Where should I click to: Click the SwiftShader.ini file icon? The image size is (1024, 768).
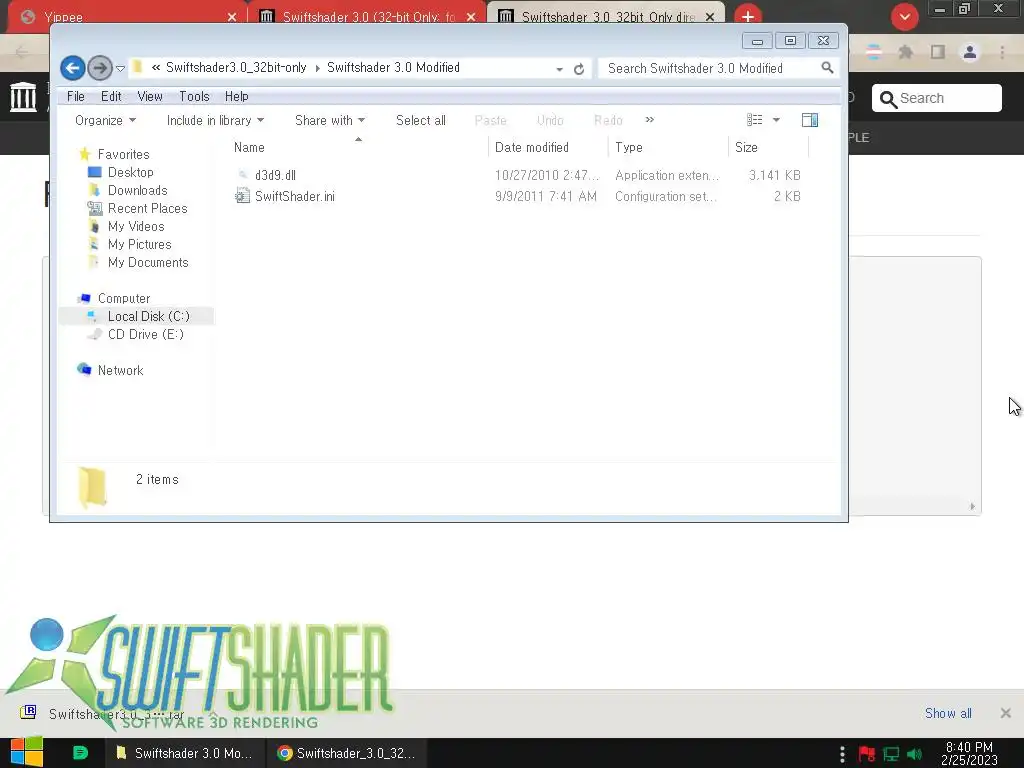242,196
